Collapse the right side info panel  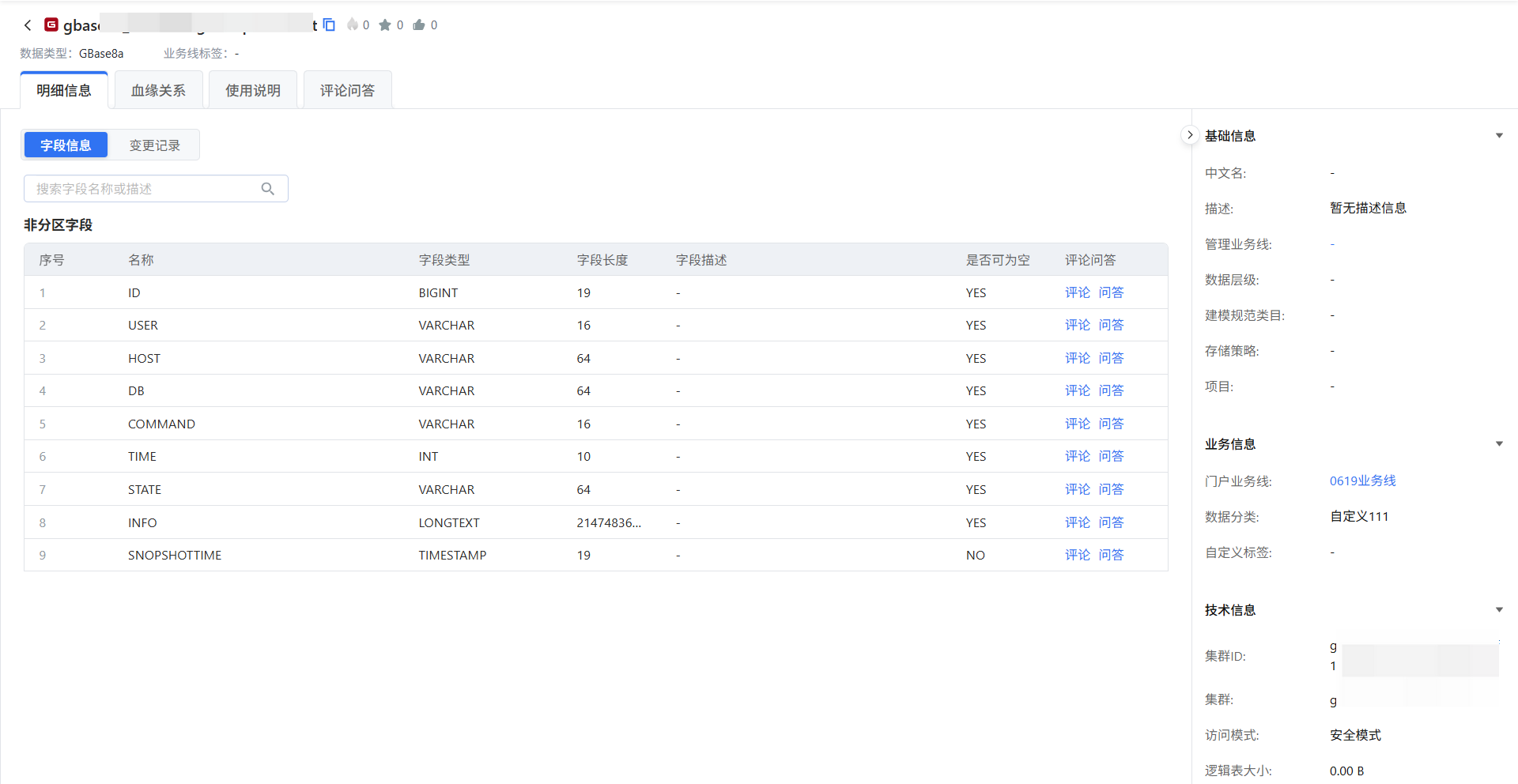[1190, 135]
